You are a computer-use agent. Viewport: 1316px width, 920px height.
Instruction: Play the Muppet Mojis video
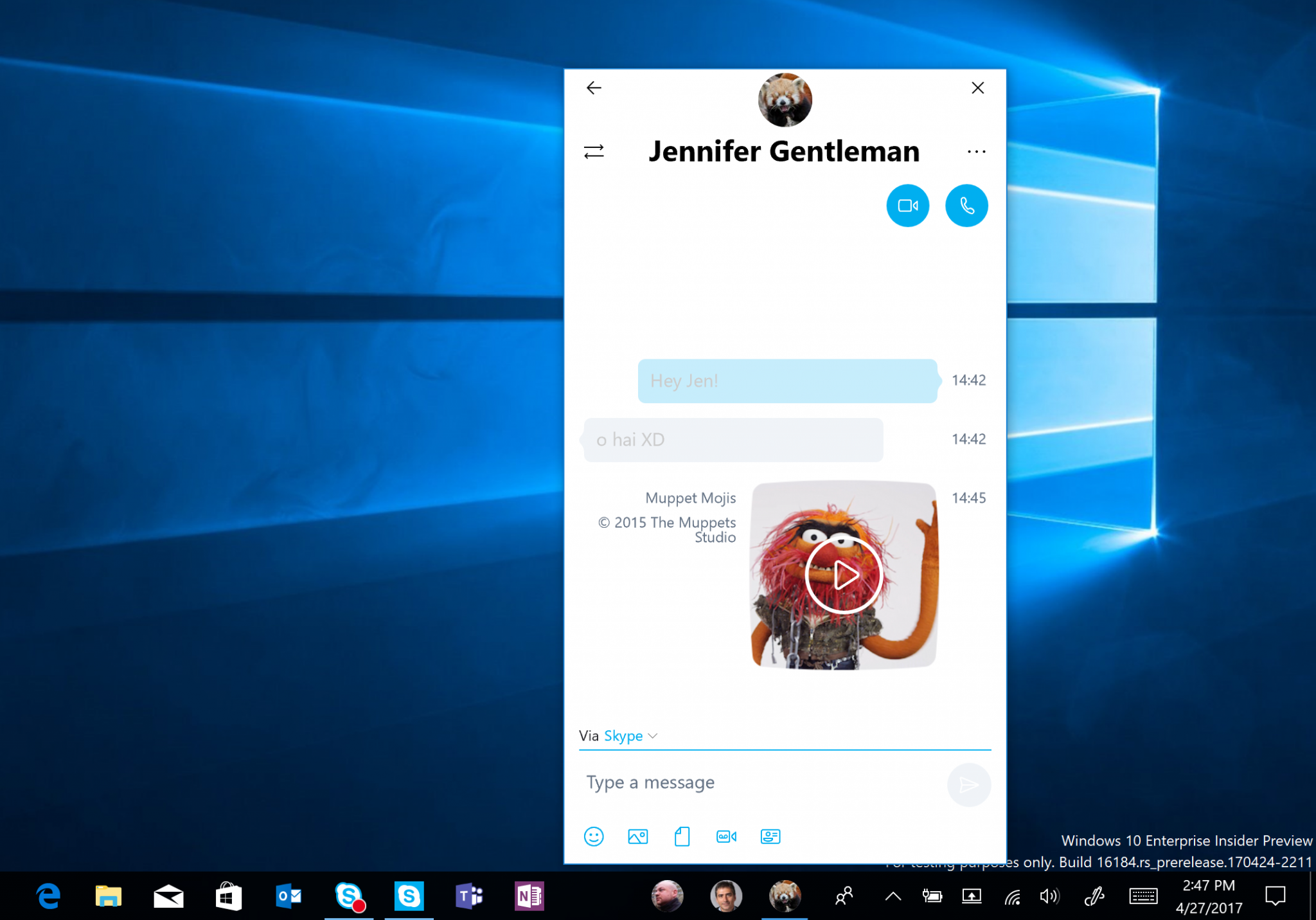point(843,577)
